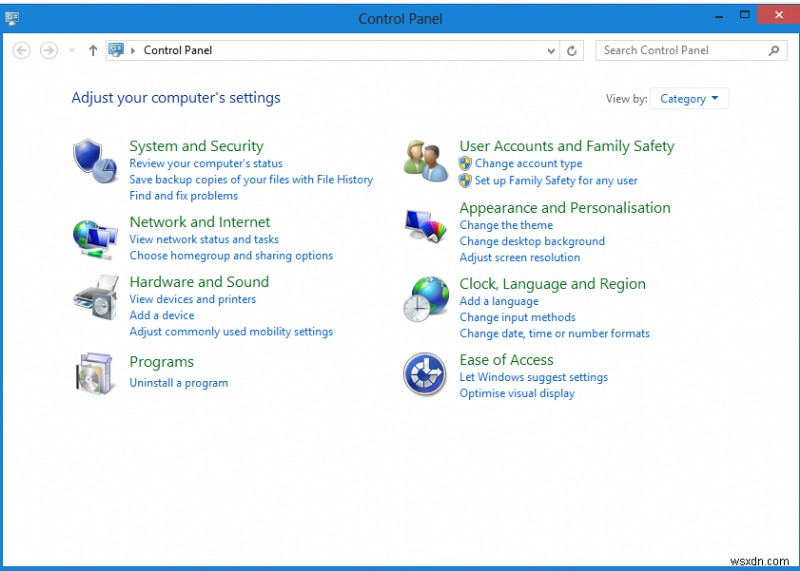Expand the address bar history dropdown
This screenshot has height=571, width=800.
click(x=551, y=51)
